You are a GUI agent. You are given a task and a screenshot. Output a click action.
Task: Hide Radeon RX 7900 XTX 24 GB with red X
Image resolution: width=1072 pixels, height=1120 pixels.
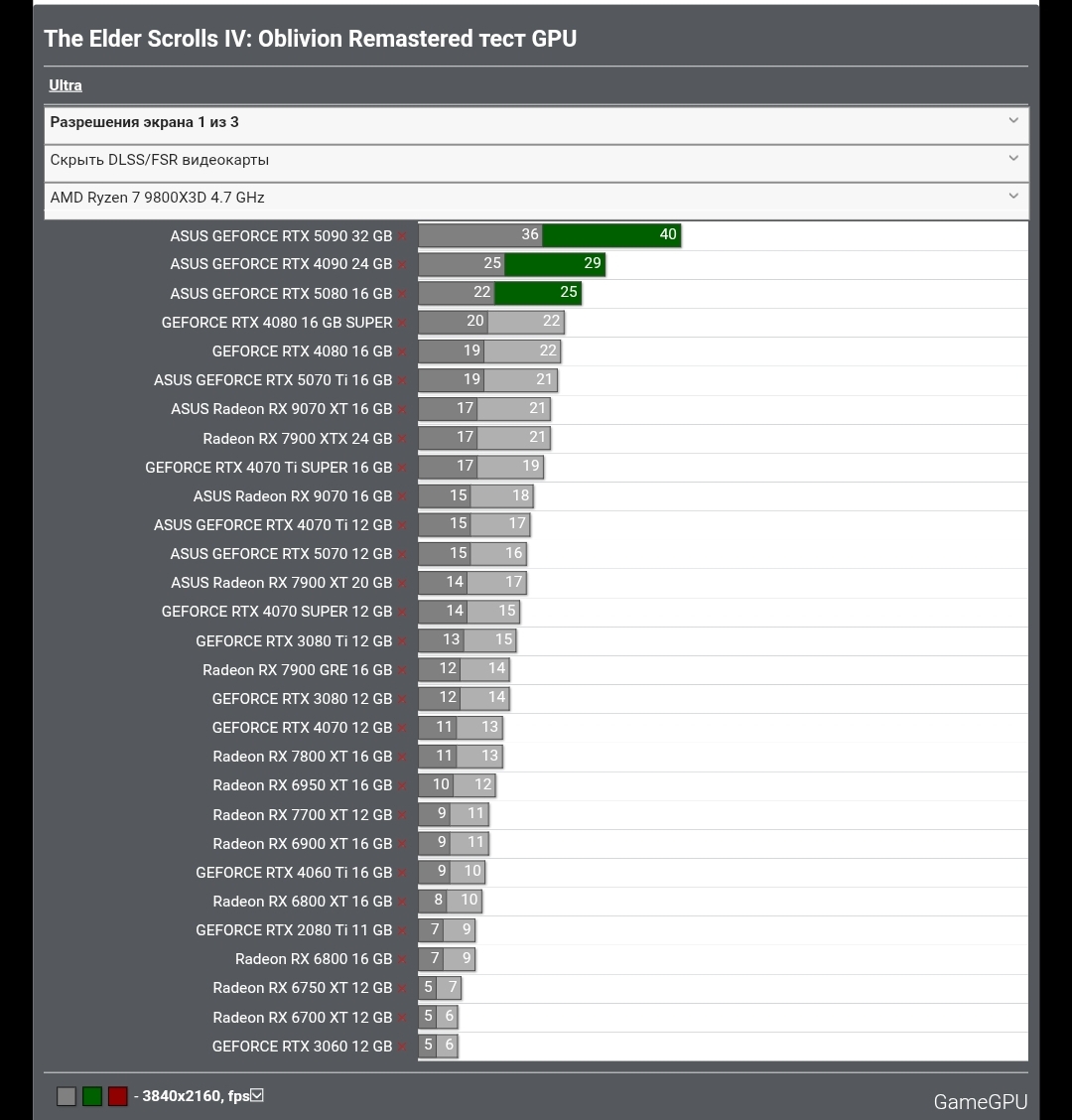(x=402, y=439)
